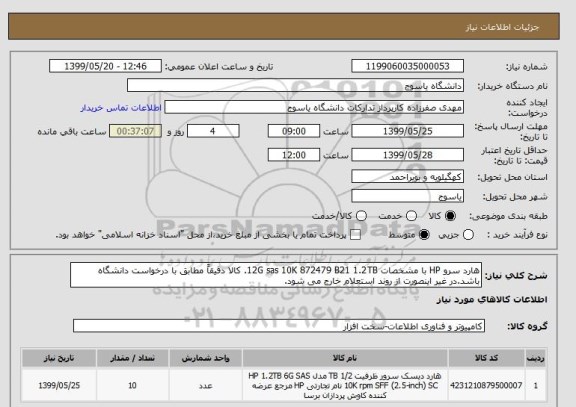The height and width of the screenshot is (407, 576).
Task: Click the requester field مهدی صفرزاده
Action: 314,108
